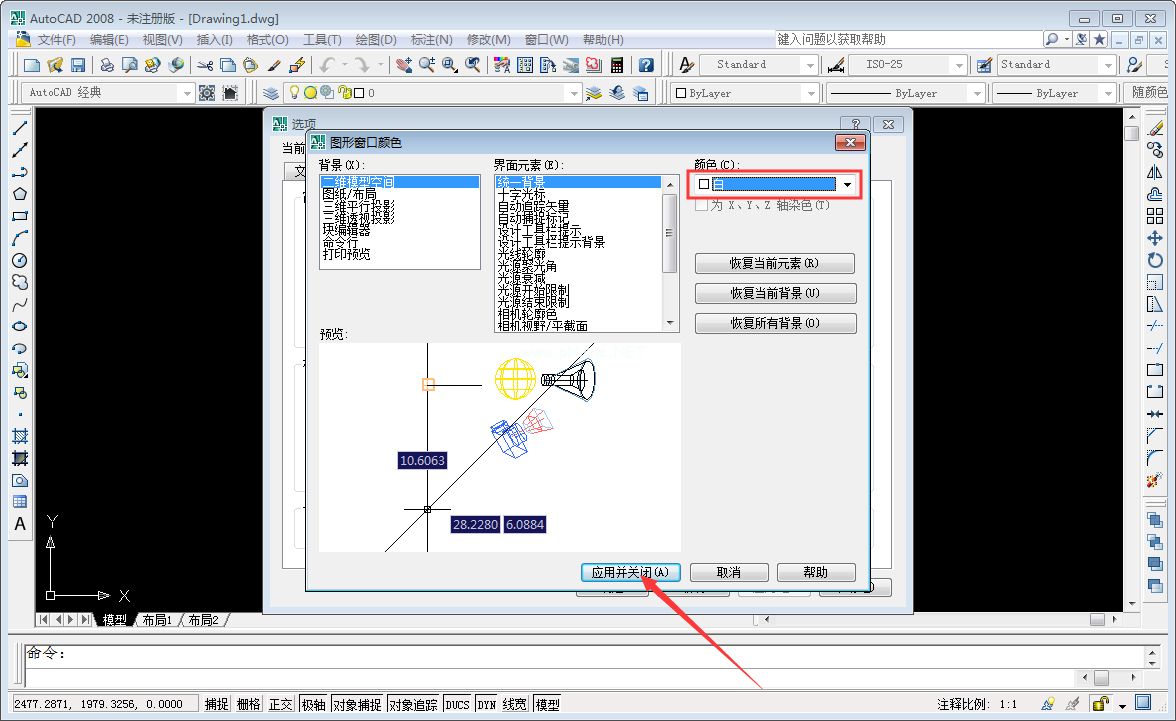This screenshot has width=1176, height=721.
Task: Select the Line tool
Action: (x=21, y=127)
